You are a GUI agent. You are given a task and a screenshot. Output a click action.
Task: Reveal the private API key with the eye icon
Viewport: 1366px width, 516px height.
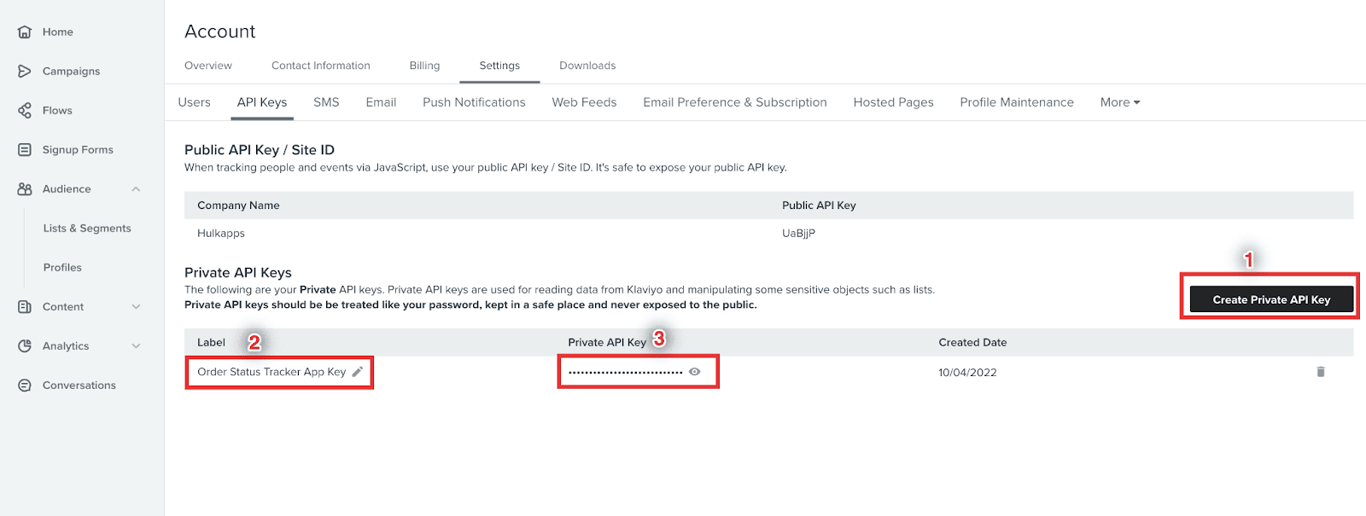click(x=695, y=372)
